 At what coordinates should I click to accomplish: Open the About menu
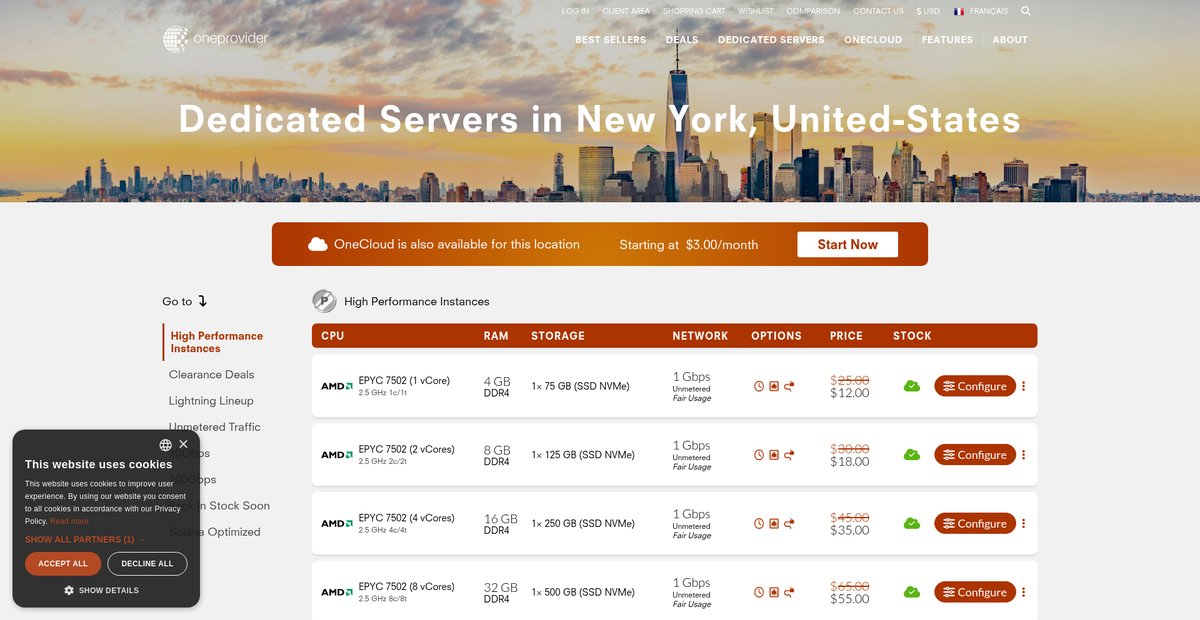tap(1010, 40)
